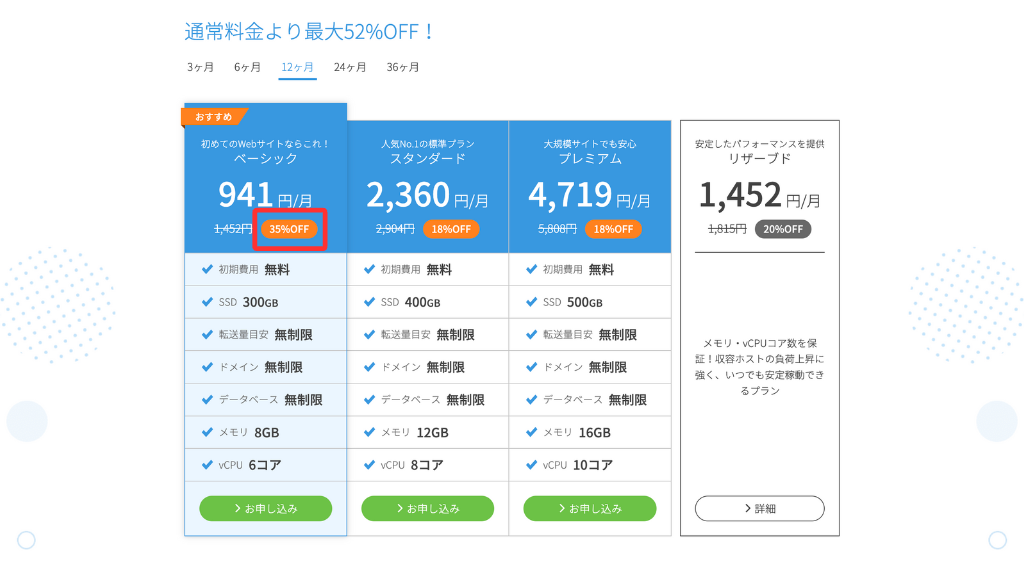Click the おすすめ ribbon on ベーシック
Image resolution: width=1024 pixels, height=561 pixels.
(214, 116)
